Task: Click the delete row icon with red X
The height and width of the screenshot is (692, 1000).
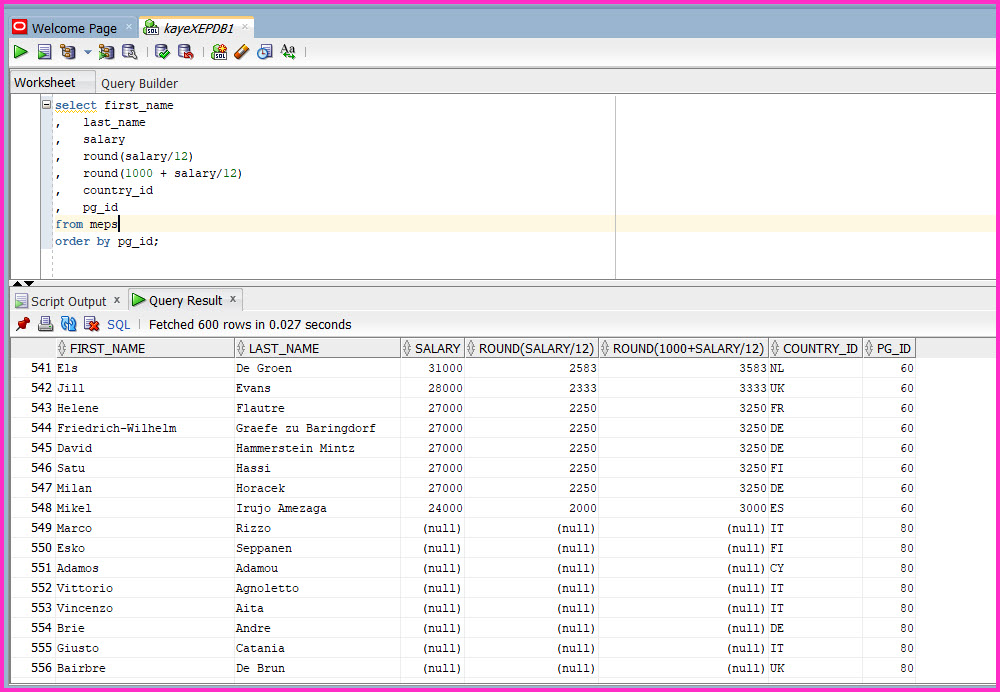Action: point(91,325)
